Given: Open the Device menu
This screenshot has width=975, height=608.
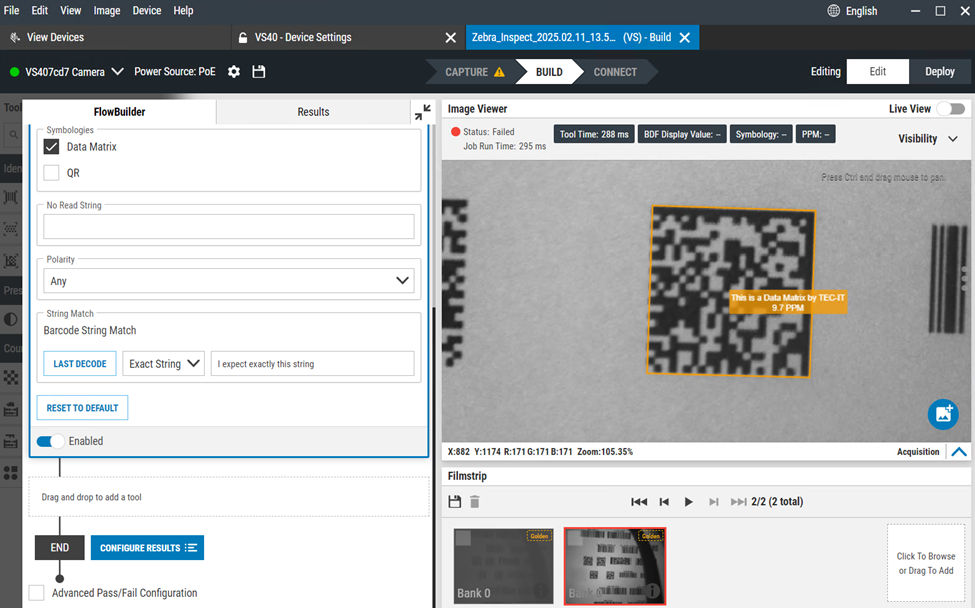Looking at the screenshot, I should coord(147,11).
